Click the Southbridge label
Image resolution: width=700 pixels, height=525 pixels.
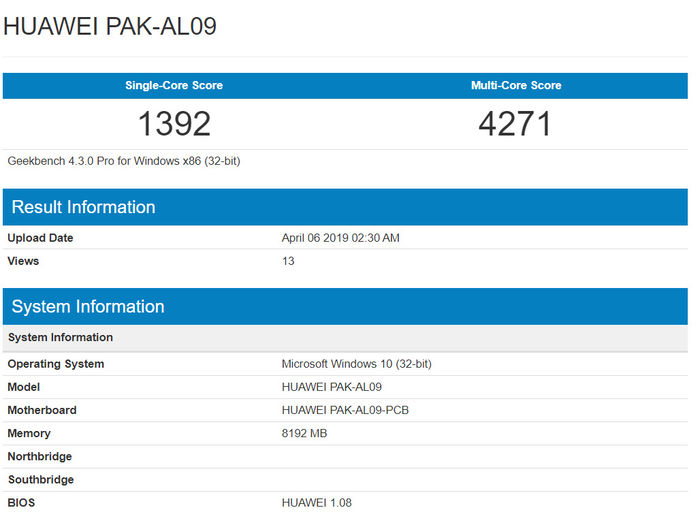click(x=41, y=480)
